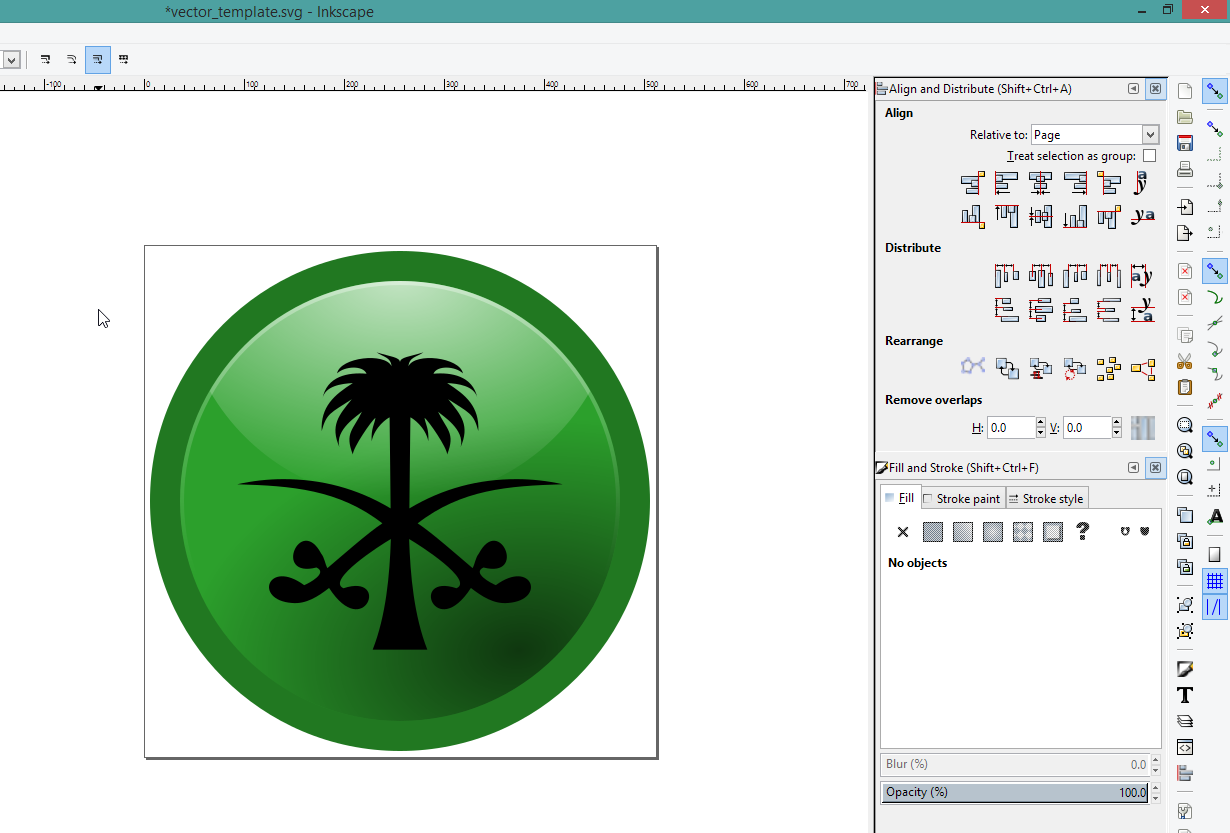Unclump selected objects
Screen dimensions: 1230x833
coord(1142,368)
